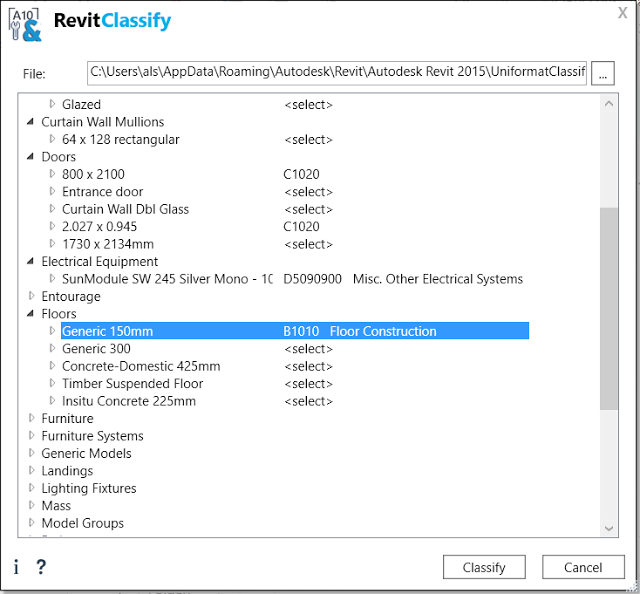Collapse the Electrical Equipment category

[x=31, y=261]
